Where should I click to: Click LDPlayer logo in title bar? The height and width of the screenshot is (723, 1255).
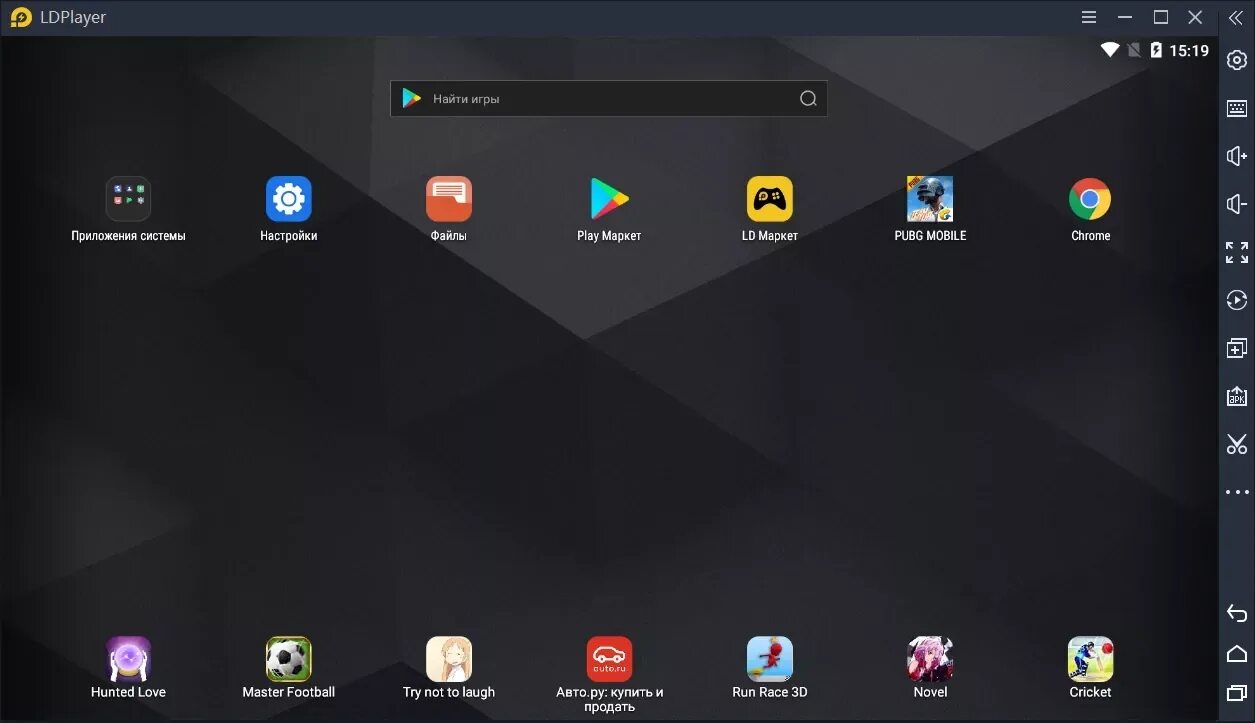tap(21, 17)
